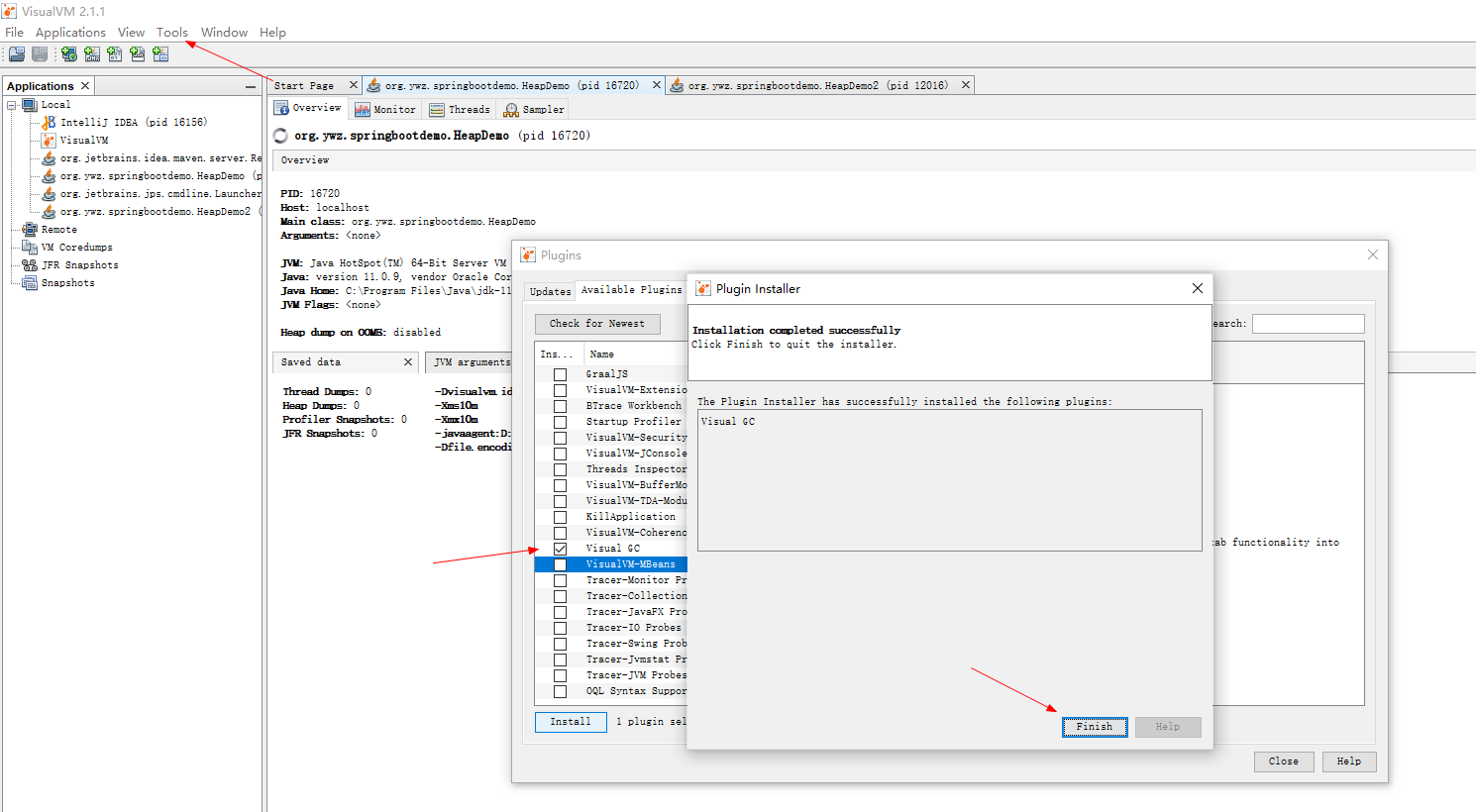Click the Overview subtab icon

282,108
